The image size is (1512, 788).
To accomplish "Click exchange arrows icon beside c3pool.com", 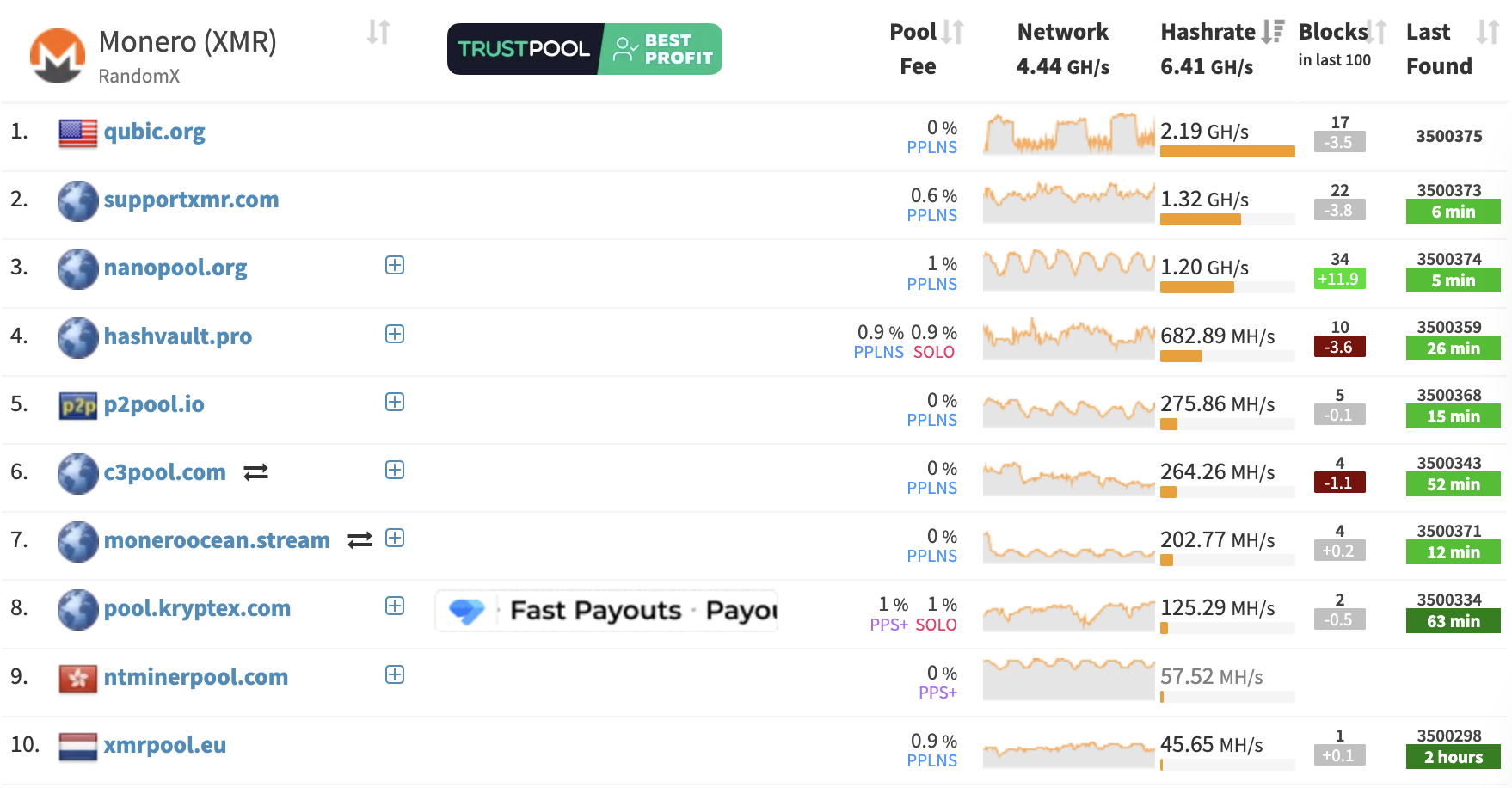I will pos(255,472).
